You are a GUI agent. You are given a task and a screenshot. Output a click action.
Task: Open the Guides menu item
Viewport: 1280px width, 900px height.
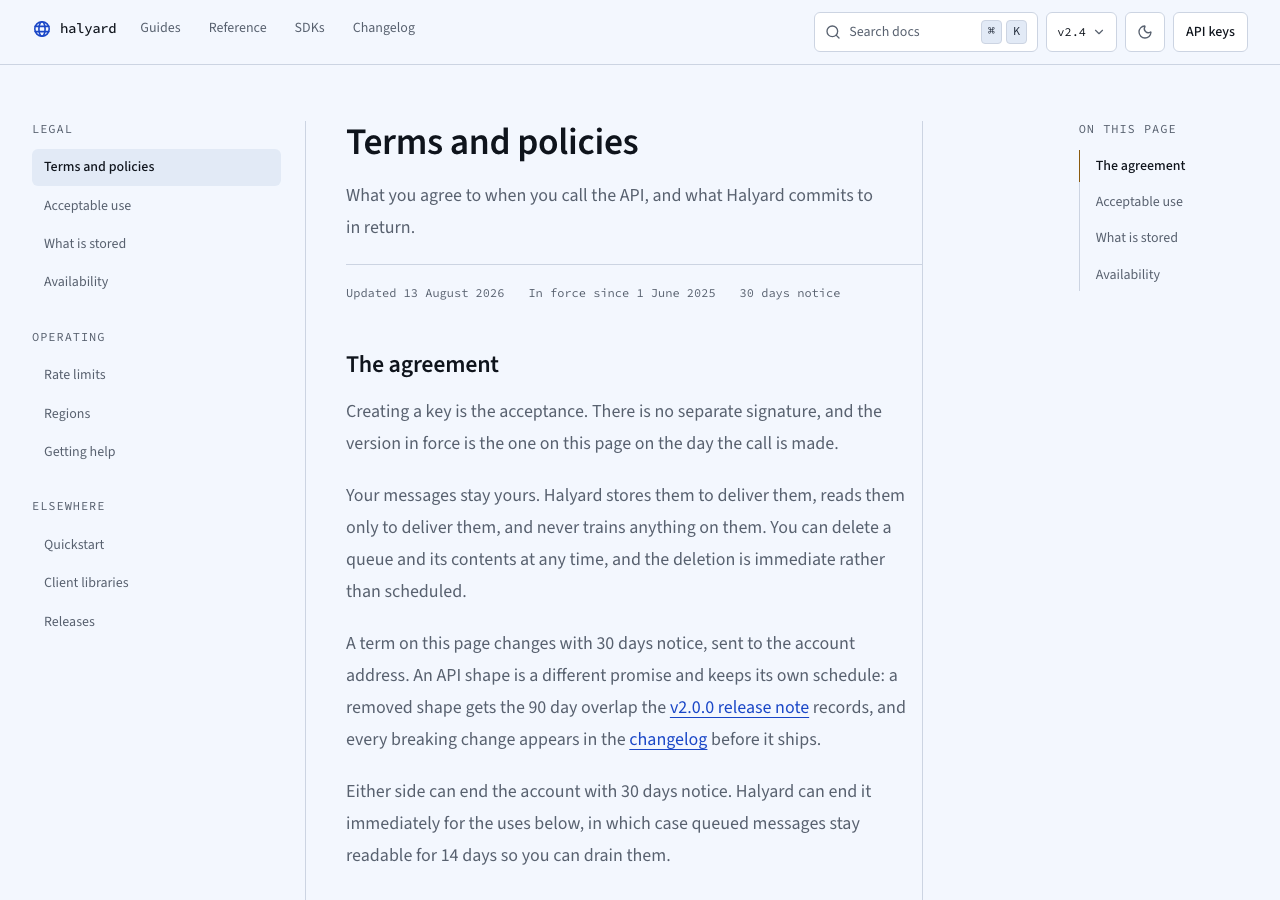tap(160, 28)
